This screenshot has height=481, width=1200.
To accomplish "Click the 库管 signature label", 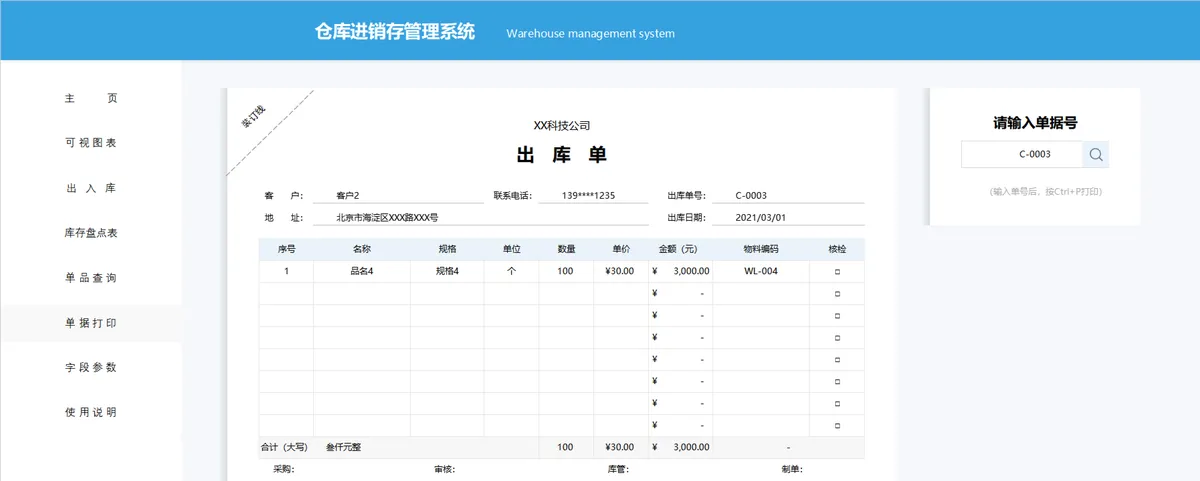I will (x=618, y=469).
